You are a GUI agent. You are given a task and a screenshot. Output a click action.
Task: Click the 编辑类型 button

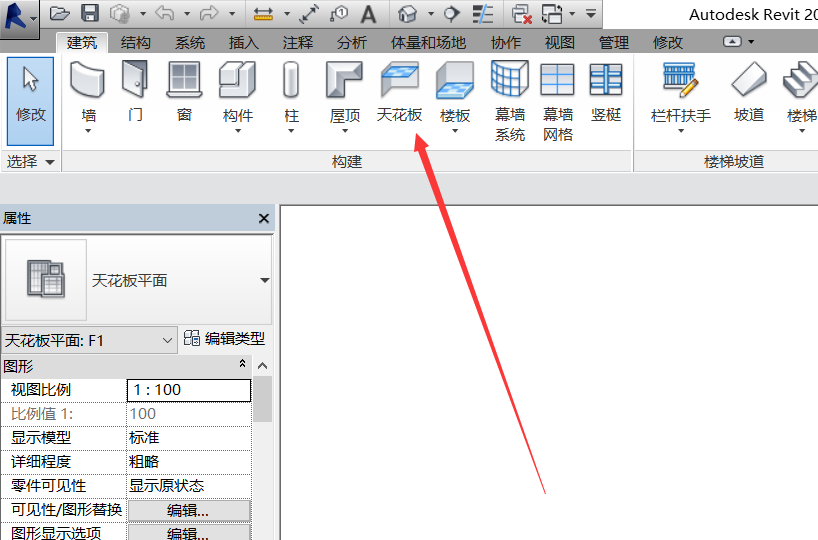225,340
